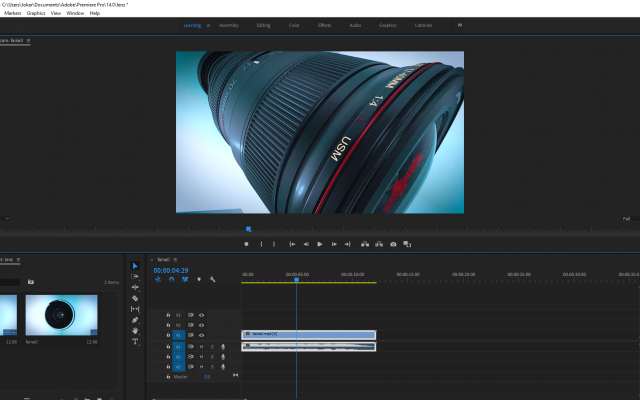Select the Type tool

coord(135,342)
